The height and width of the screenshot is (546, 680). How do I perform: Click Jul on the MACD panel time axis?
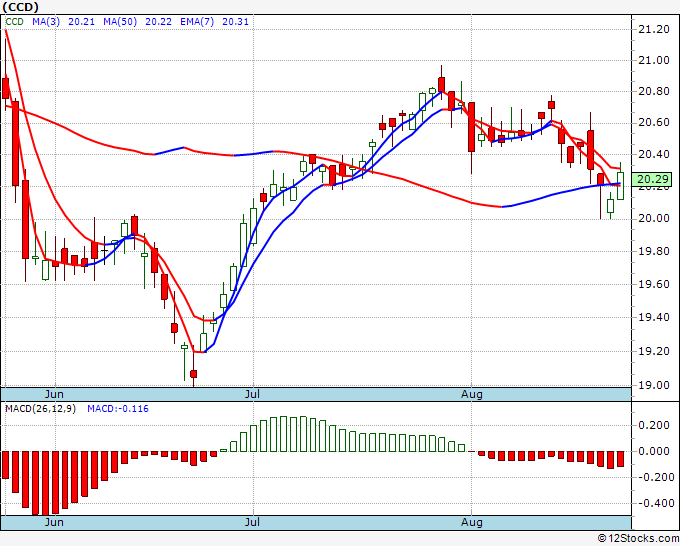click(252, 522)
